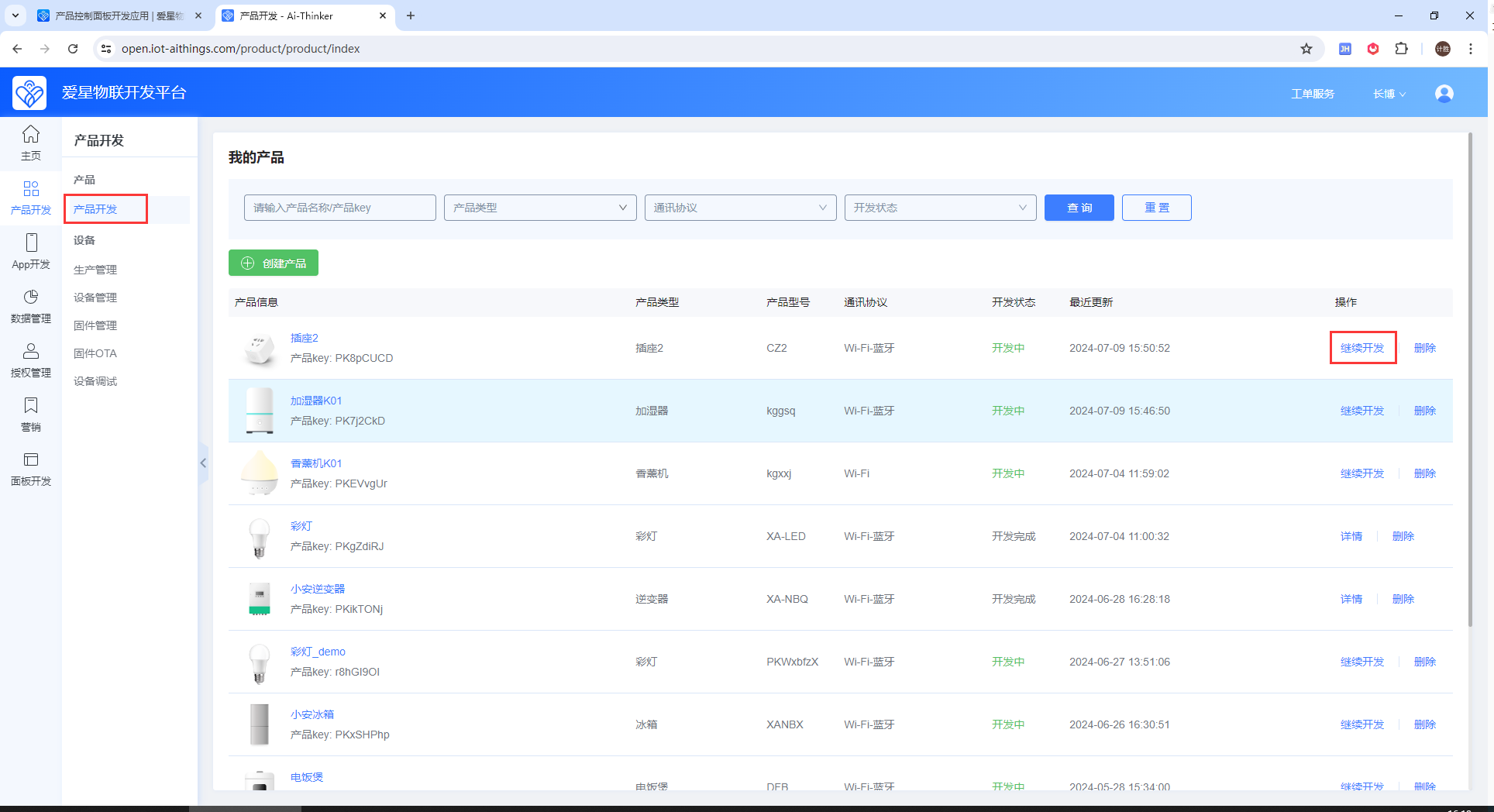Screen dimensions: 1494x812
Task: Click product key text PKgZdiRJ
Action: click(360, 546)
